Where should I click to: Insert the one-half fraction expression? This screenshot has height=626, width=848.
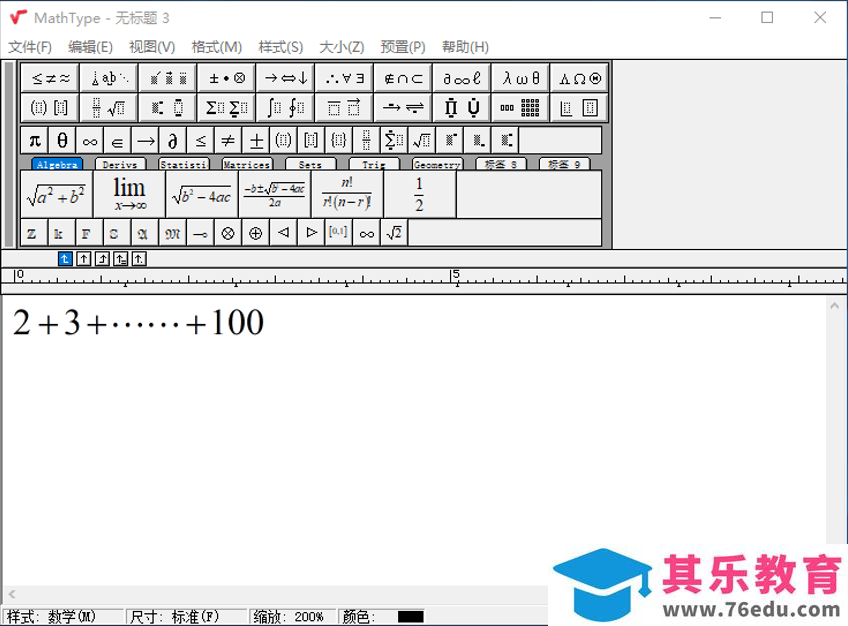(420, 195)
